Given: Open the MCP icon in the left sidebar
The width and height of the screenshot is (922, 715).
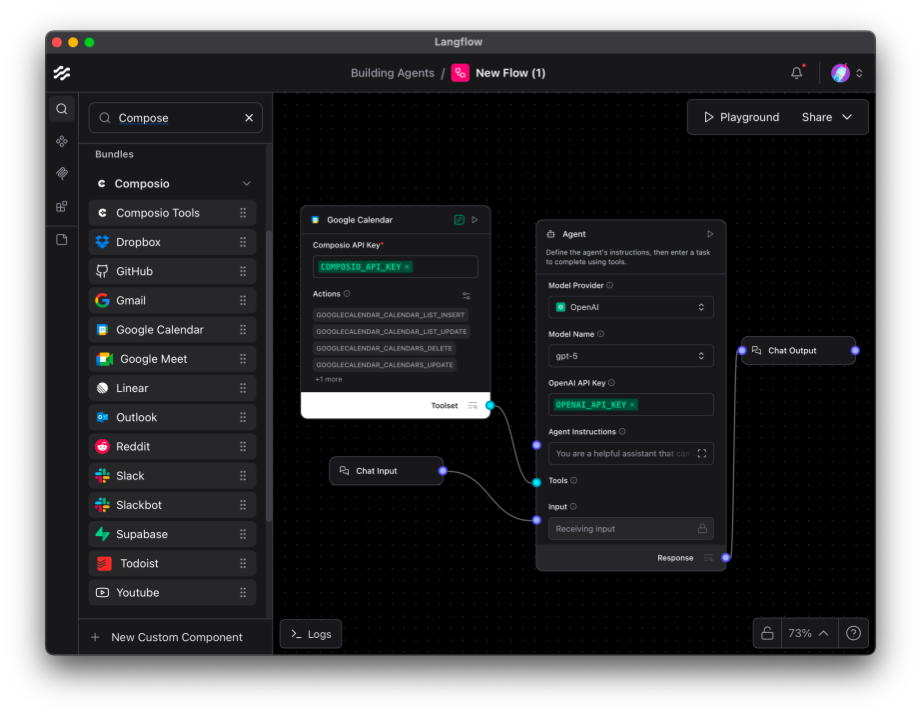Looking at the screenshot, I should coord(62,174).
